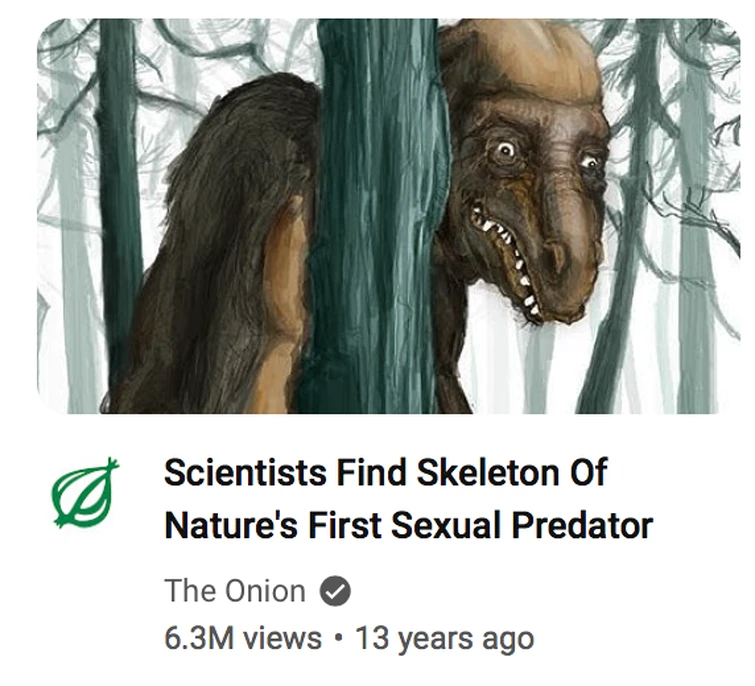This screenshot has height=686, width=755.
Task: Click the word 'Scientists' in the title
Action: tap(245, 473)
